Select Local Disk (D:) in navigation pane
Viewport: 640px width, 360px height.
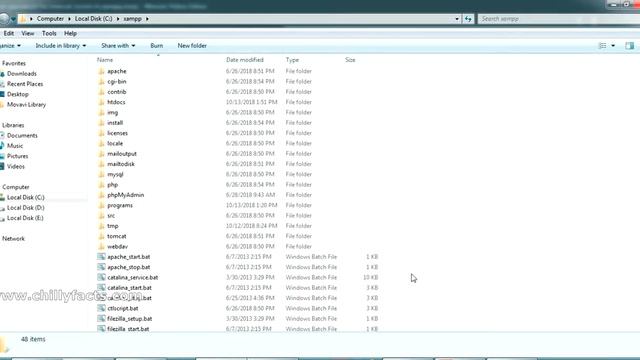pyautogui.click(x=26, y=208)
